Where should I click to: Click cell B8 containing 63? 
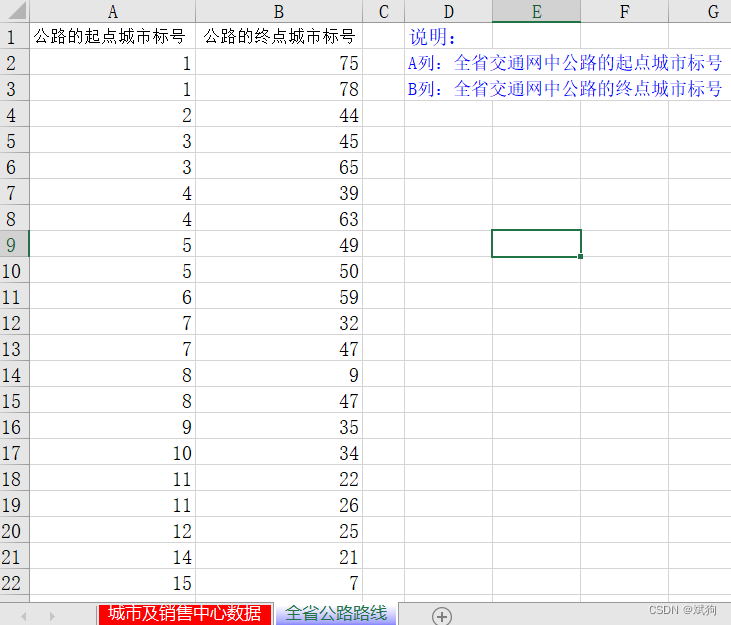point(279,218)
